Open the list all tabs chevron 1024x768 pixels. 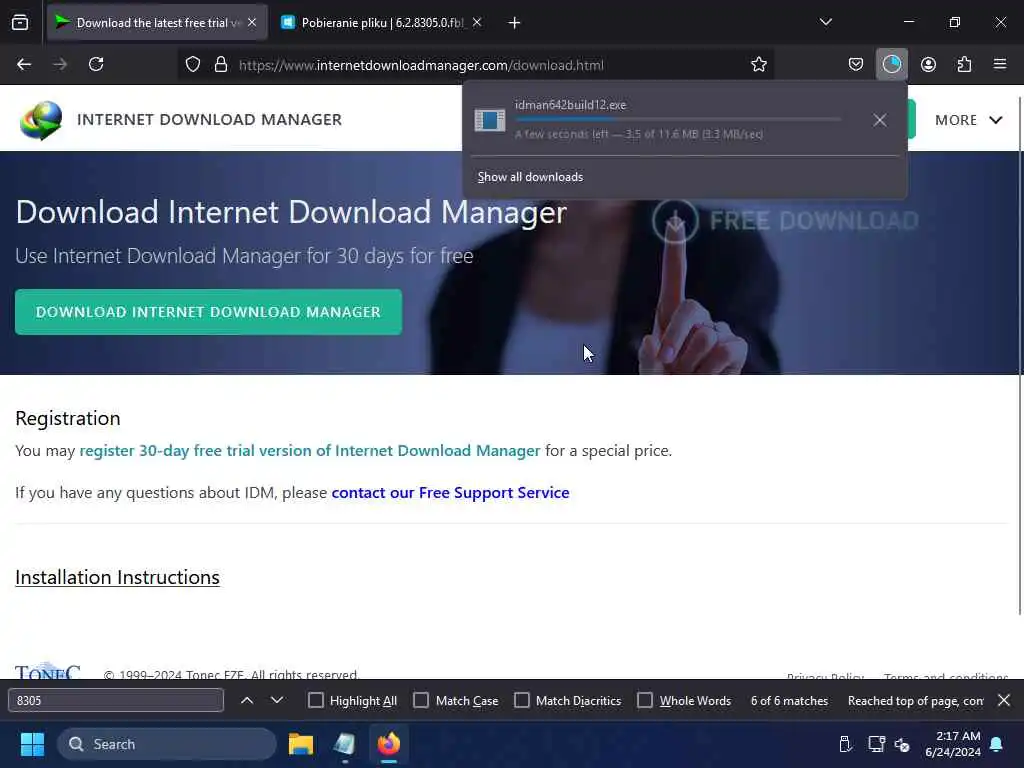[x=825, y=22]
